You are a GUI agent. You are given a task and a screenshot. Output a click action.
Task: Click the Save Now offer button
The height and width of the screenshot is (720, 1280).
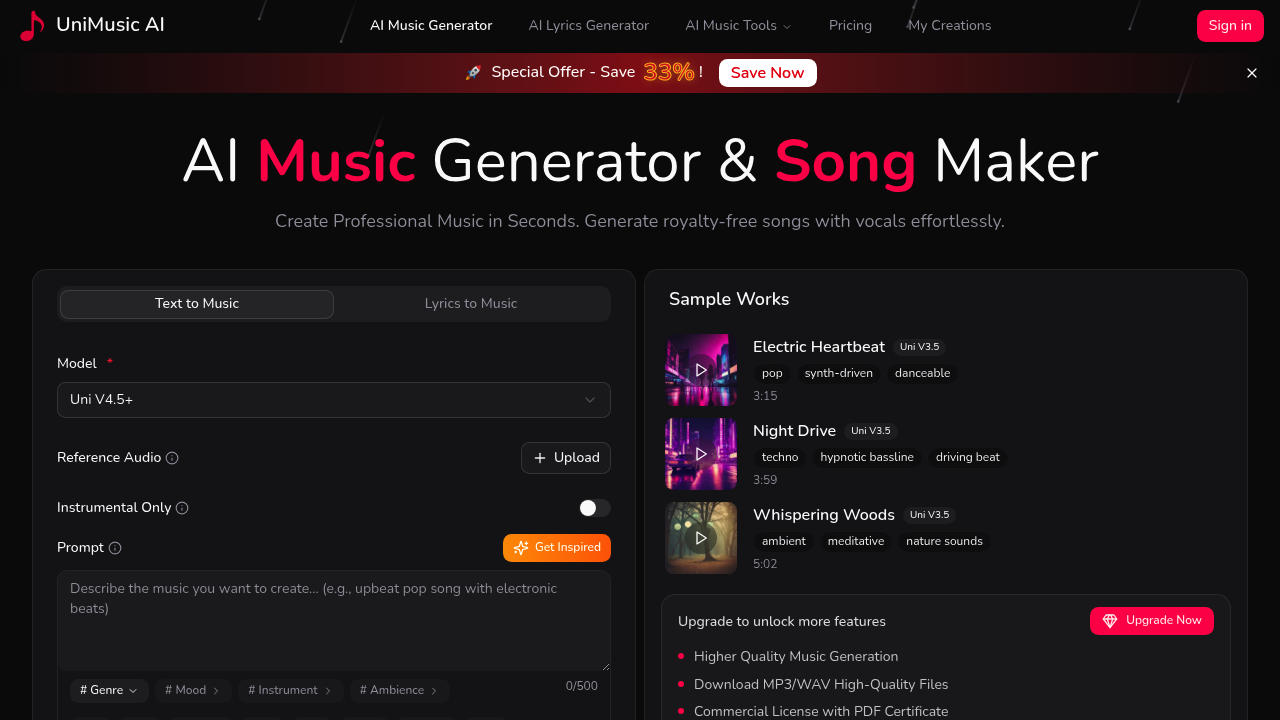click(767, 72)
